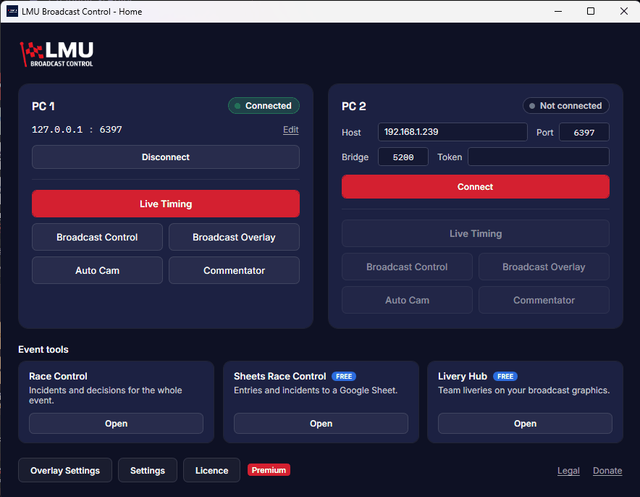Click the PC 2 Not connected status badge
This screenshot has height=497, width=640.
click(566, 106)
